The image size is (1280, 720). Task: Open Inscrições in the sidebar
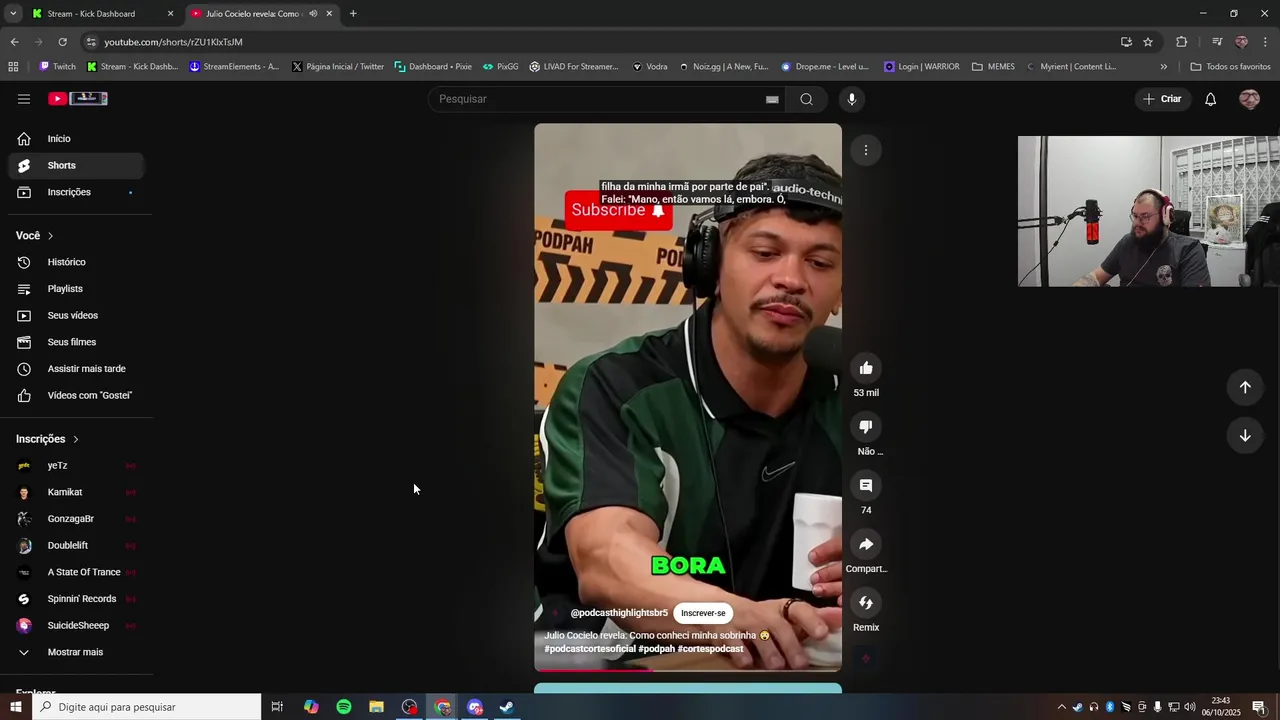point(76,192)
